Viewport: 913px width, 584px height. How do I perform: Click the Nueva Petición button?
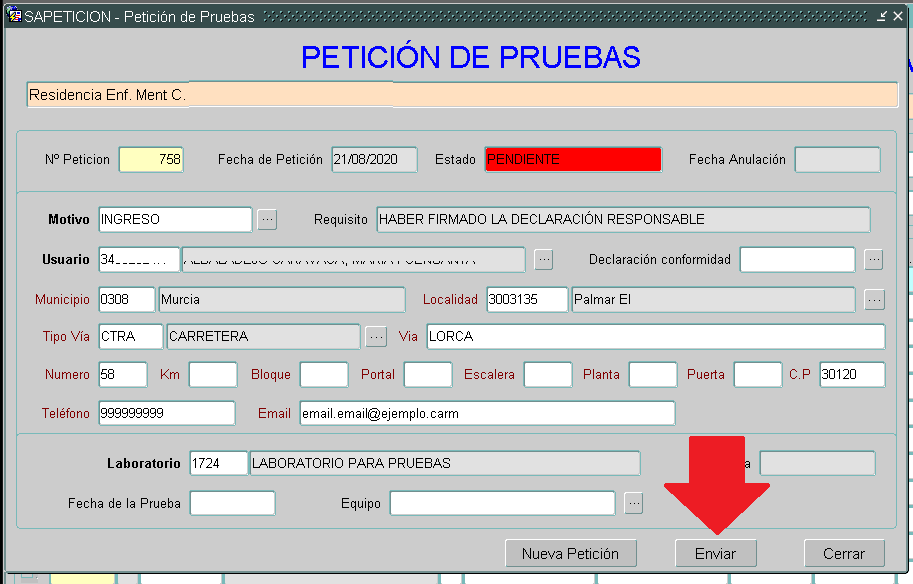point(570,553)
